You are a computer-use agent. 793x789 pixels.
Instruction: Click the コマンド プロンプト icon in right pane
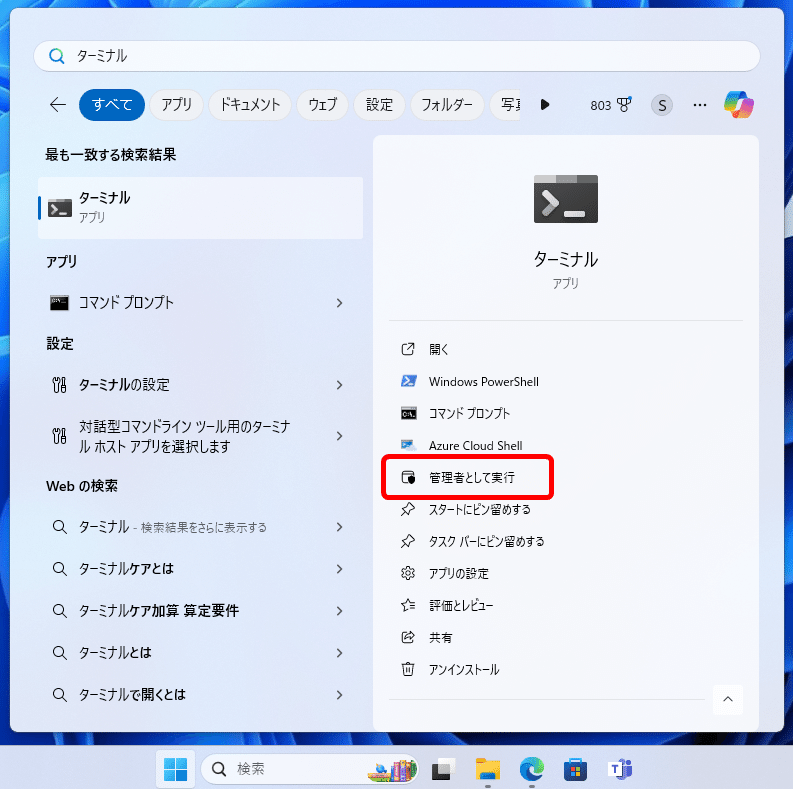pos(409,413)
